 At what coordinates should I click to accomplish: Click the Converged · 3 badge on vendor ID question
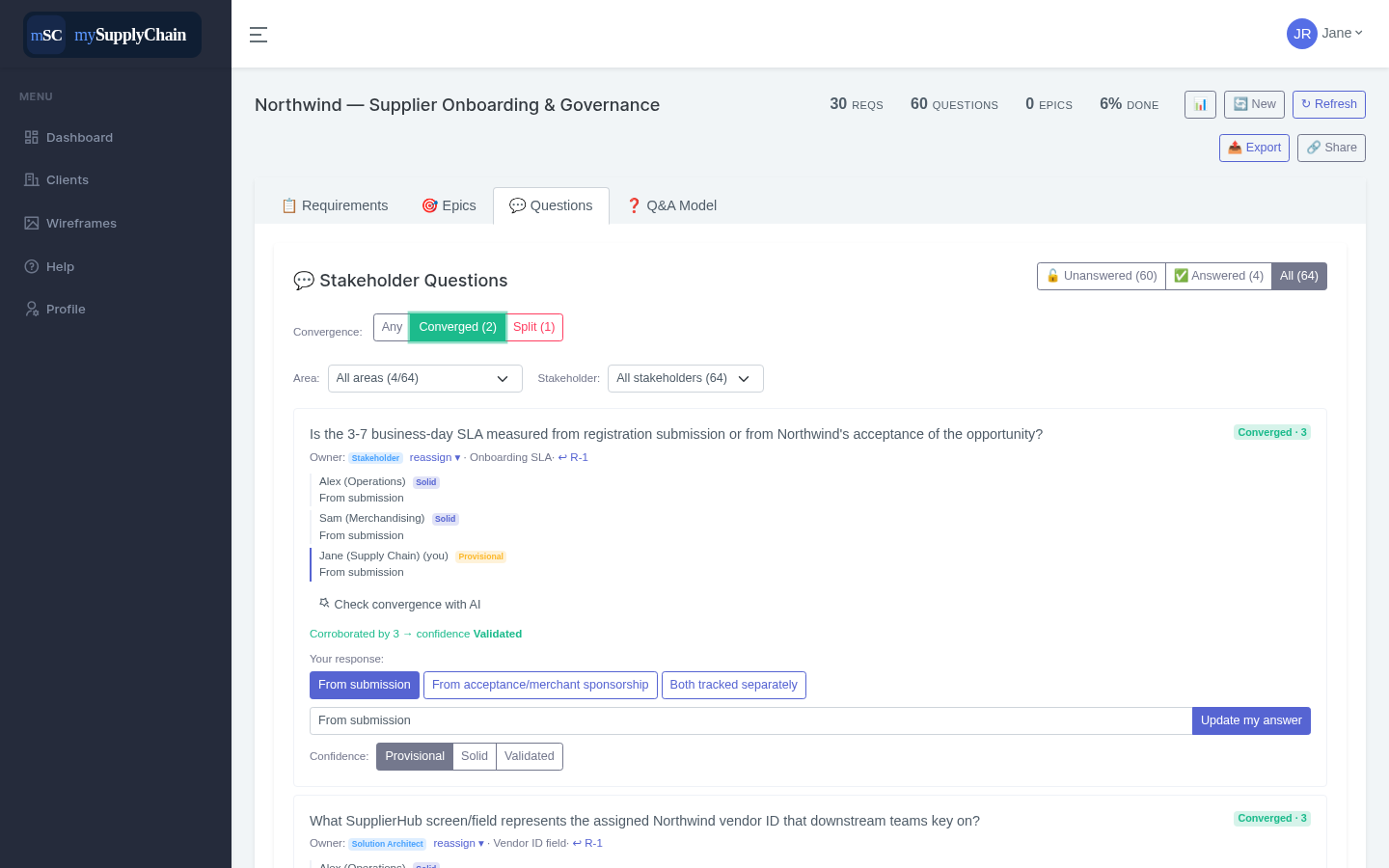[1272, 818]
